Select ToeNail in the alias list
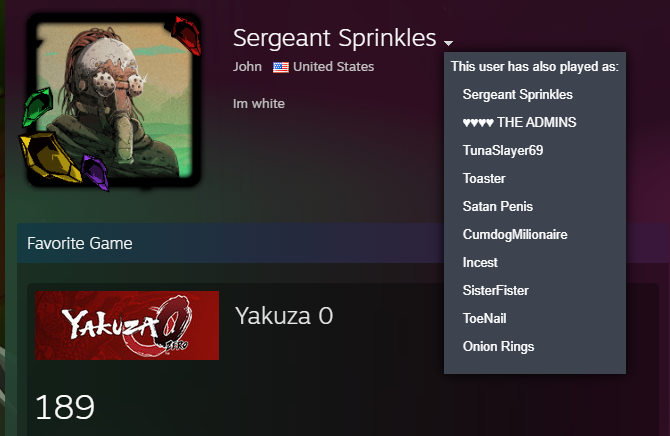Image resolution: width=670 pixels, height=436 pixels. tap(485, 318)
